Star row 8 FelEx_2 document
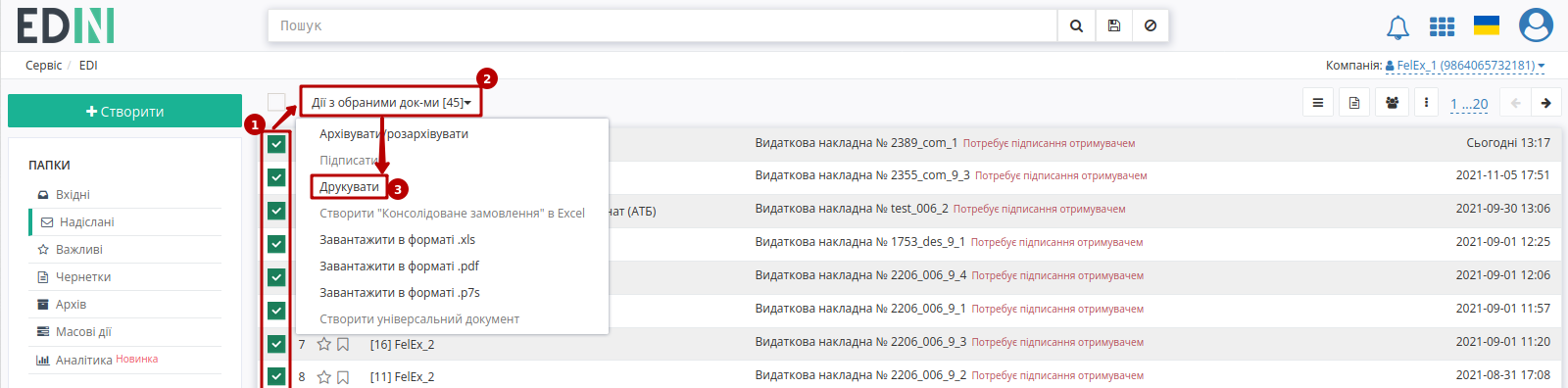This screenshot has height=388, width=1568. (x=323, y=377)
